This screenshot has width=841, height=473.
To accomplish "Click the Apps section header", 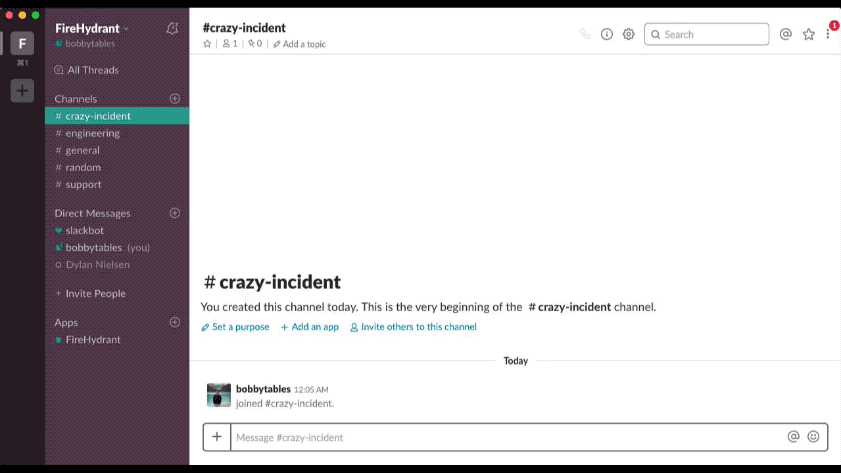I will point(66,322).
